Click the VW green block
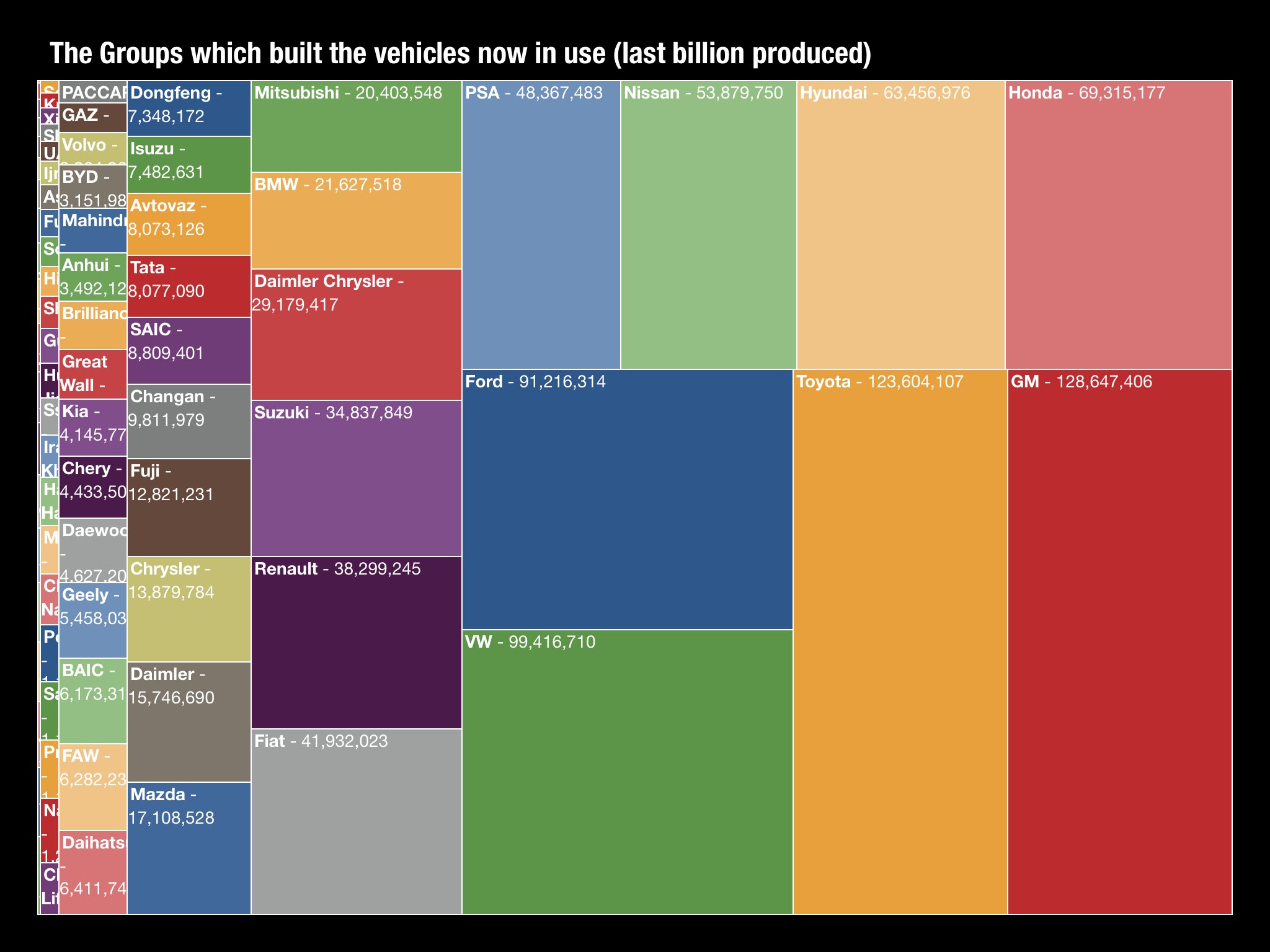Viewport: 1270px width, 952px height. [628, 772]
